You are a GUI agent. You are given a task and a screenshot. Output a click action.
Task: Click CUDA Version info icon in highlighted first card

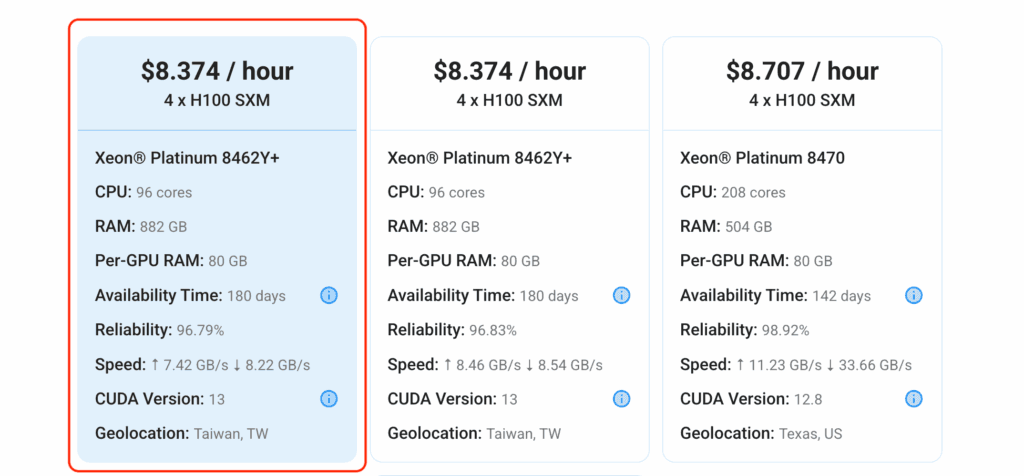coord(329,399)
